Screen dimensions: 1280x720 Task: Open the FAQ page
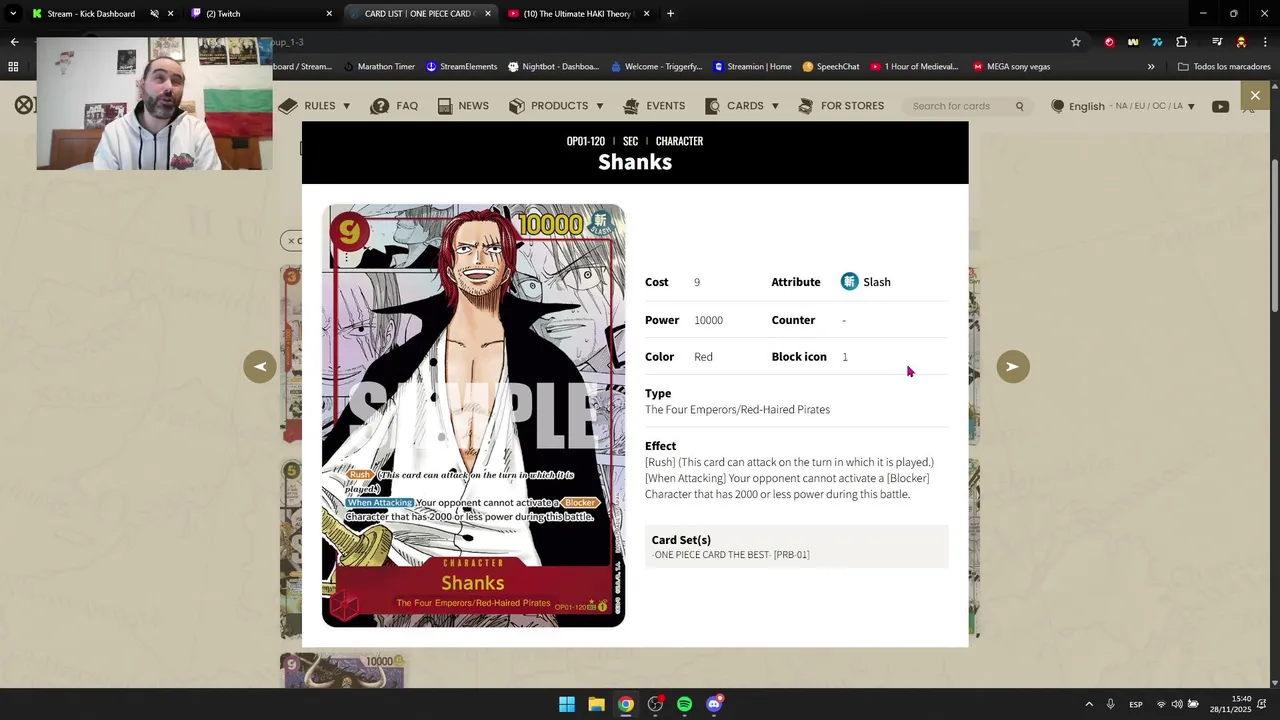[394, 106]
